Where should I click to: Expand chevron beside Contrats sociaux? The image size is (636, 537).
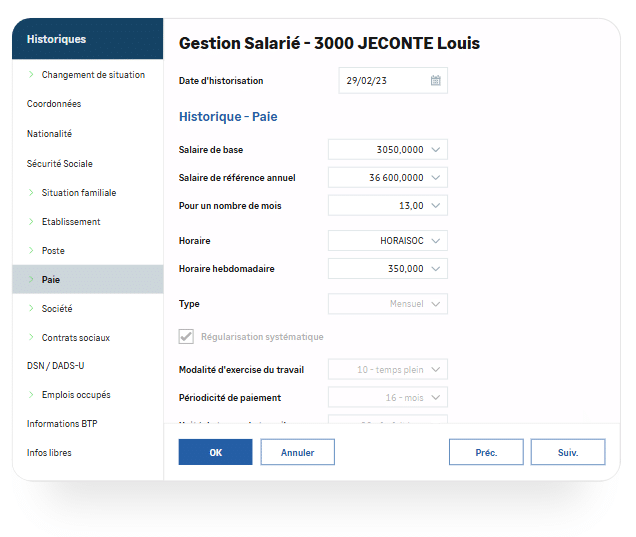coord(31,337)
